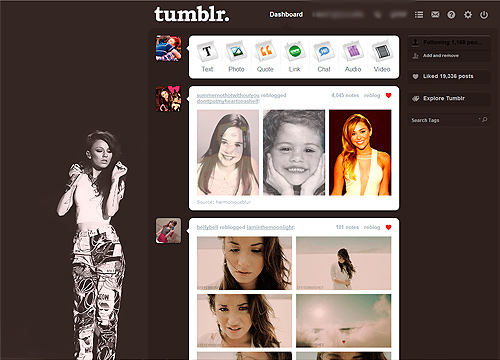Open the pink-tinted girl photo in first post
Image resolution: width=500 pixels, height=360 pixels.
(x=228, y=153)
